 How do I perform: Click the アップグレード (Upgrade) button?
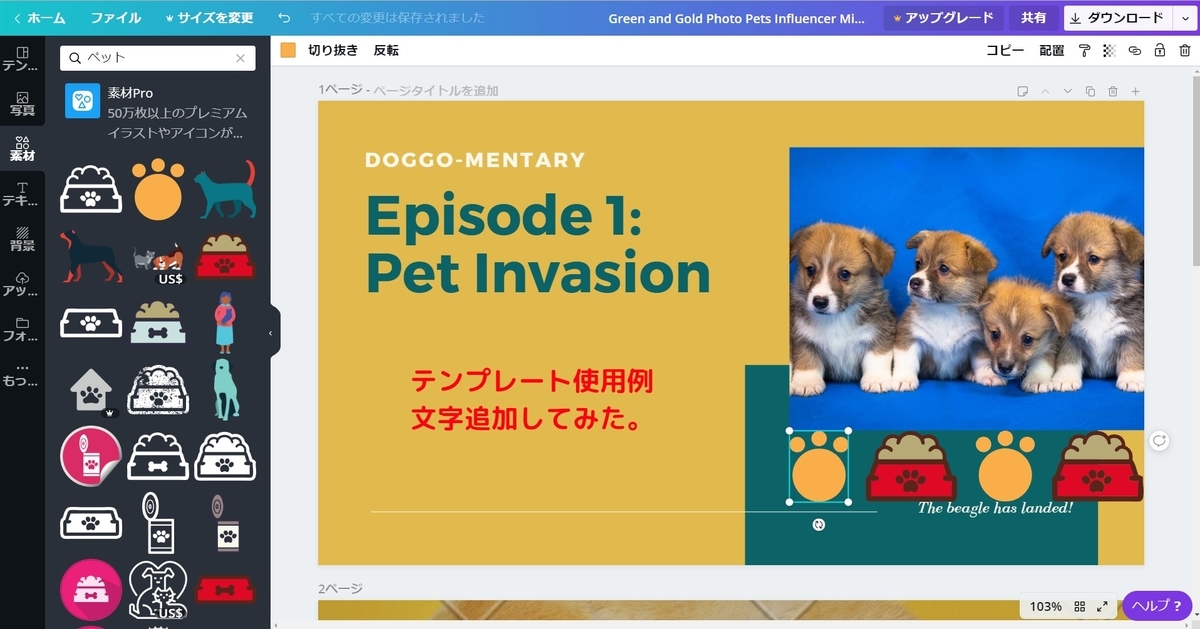941,17
